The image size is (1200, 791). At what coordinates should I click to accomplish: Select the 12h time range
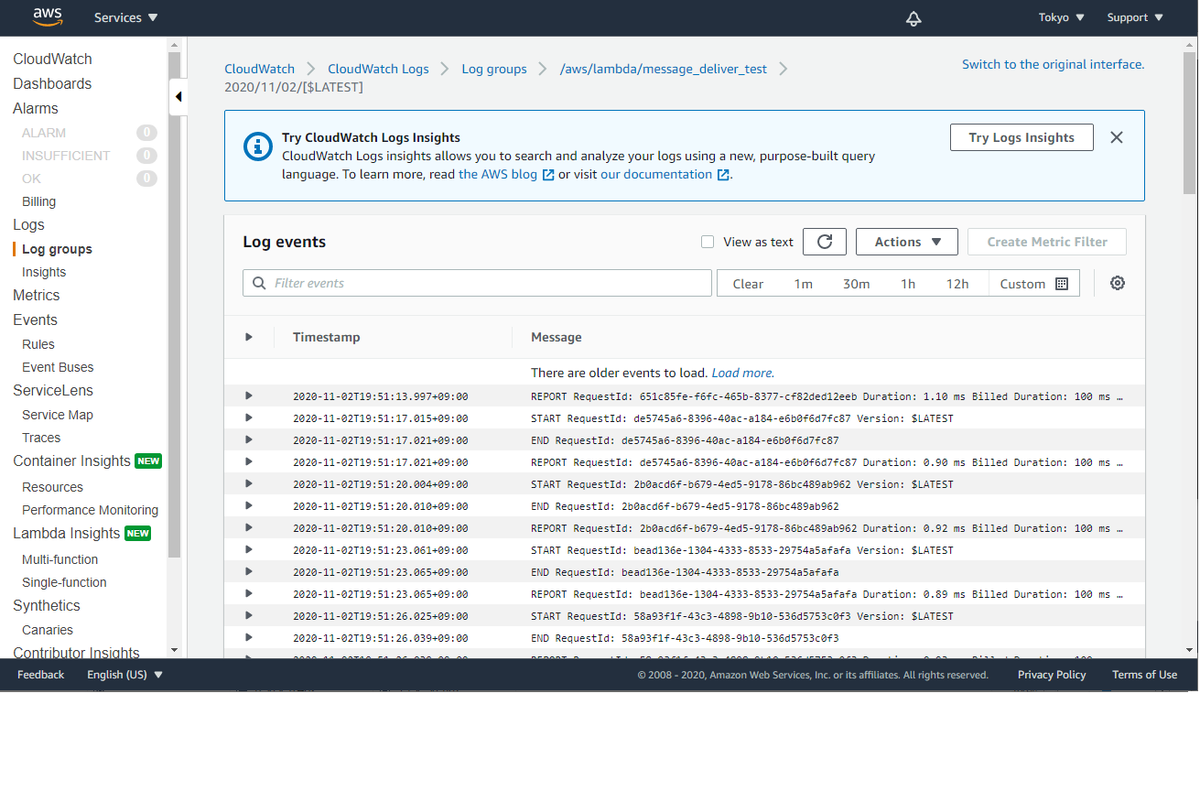(x=958, y=284)
